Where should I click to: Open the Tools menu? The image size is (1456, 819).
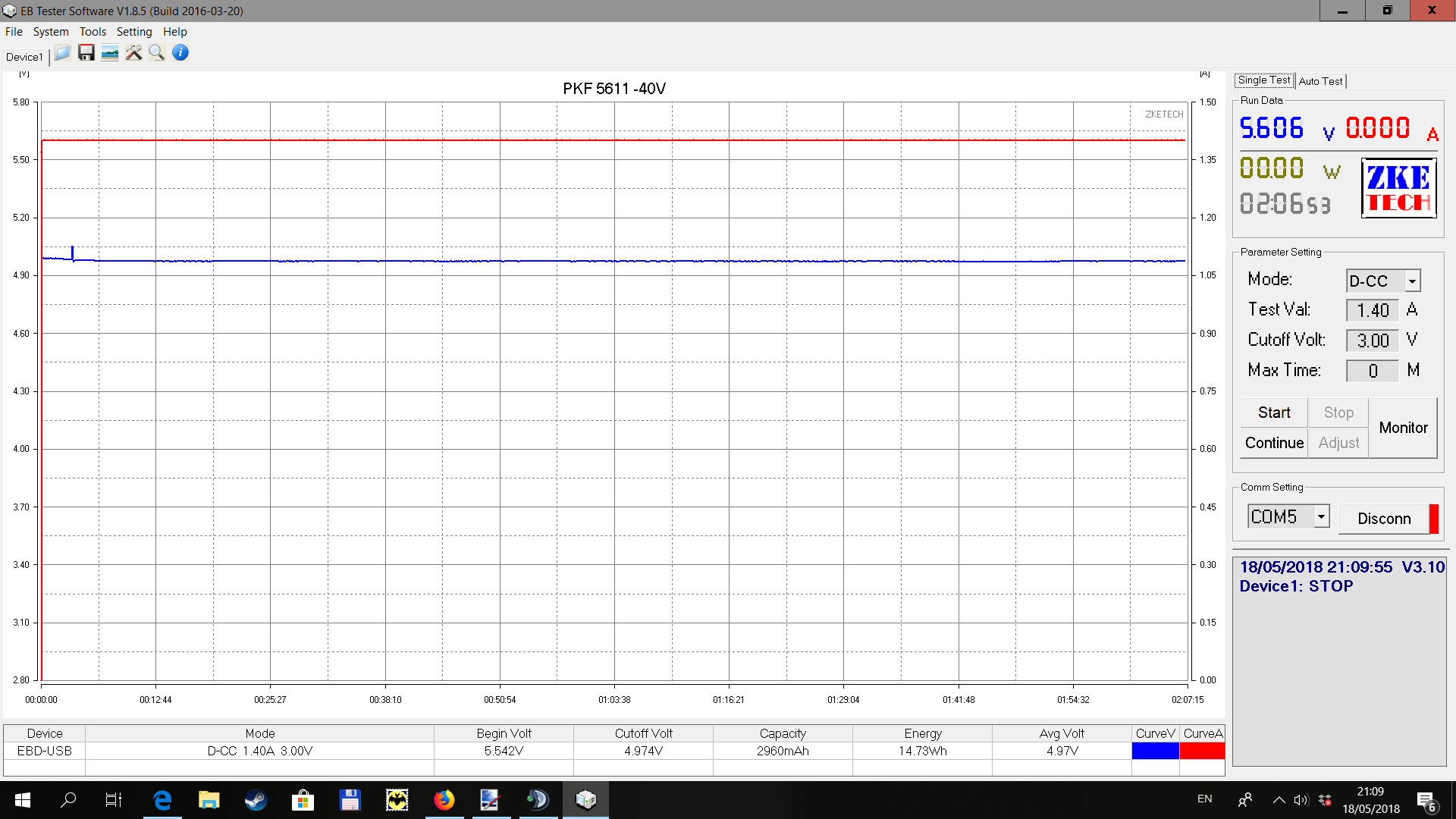pyautogui.click(x=93, y=32)
